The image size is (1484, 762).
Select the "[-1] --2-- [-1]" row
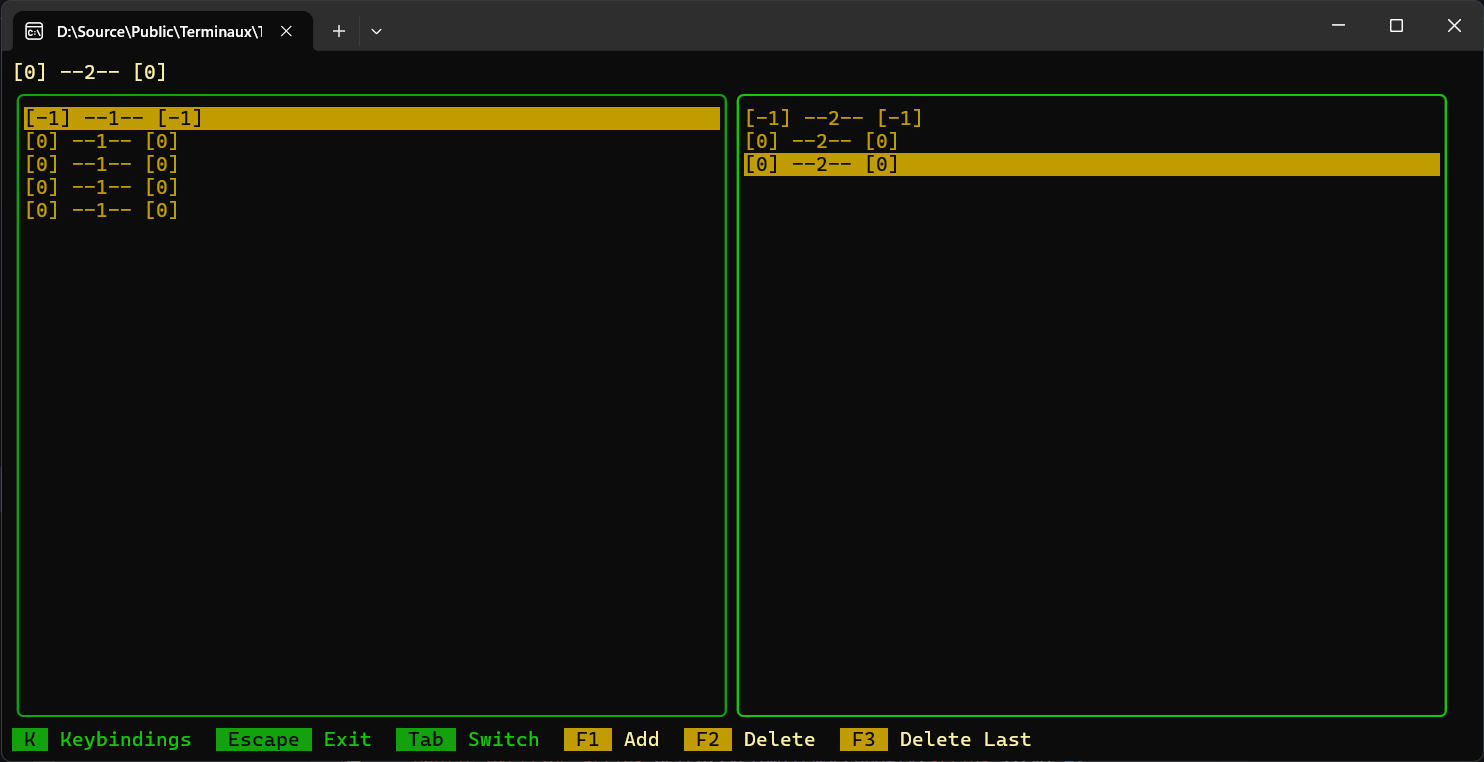834,118
